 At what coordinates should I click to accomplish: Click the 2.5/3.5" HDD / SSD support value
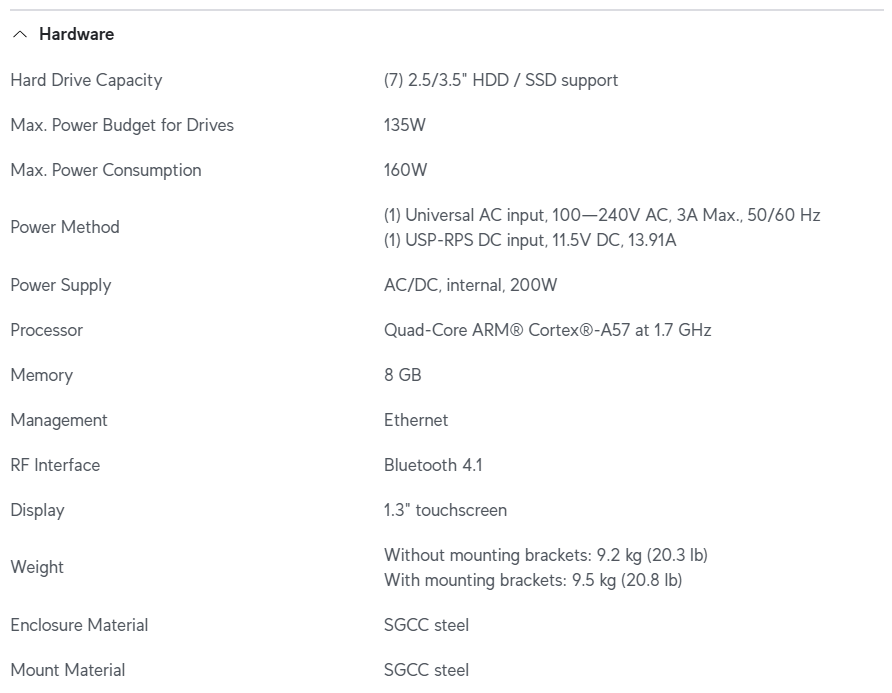(x=500, y=80)
